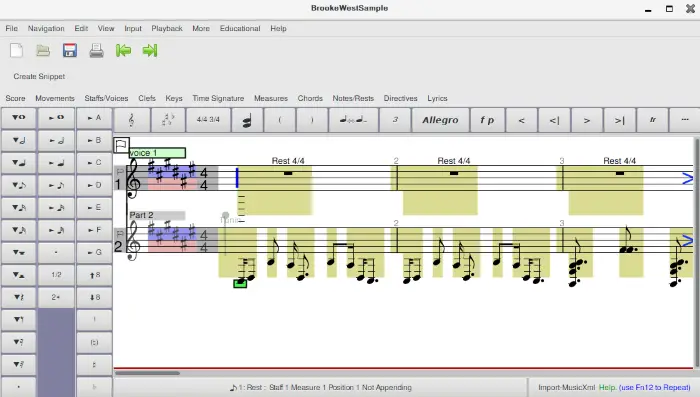Click the treble clef palette button
This screenshot has height=397, width=700.
pyautogui.click(x=132, y=120)
